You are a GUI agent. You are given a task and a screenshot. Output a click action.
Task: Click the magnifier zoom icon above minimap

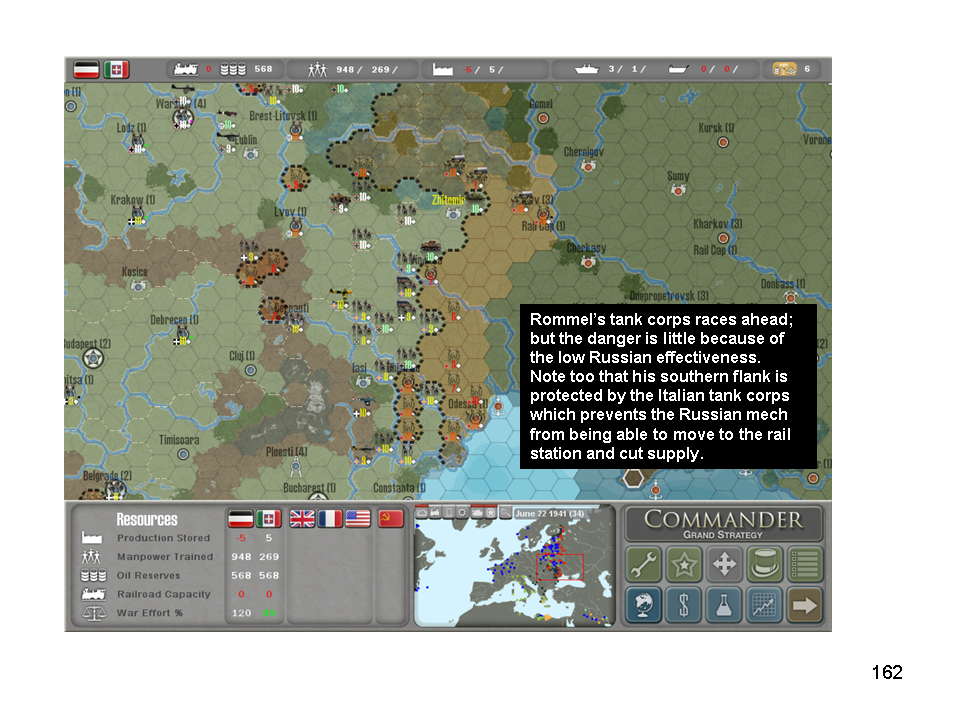[505, 513]
